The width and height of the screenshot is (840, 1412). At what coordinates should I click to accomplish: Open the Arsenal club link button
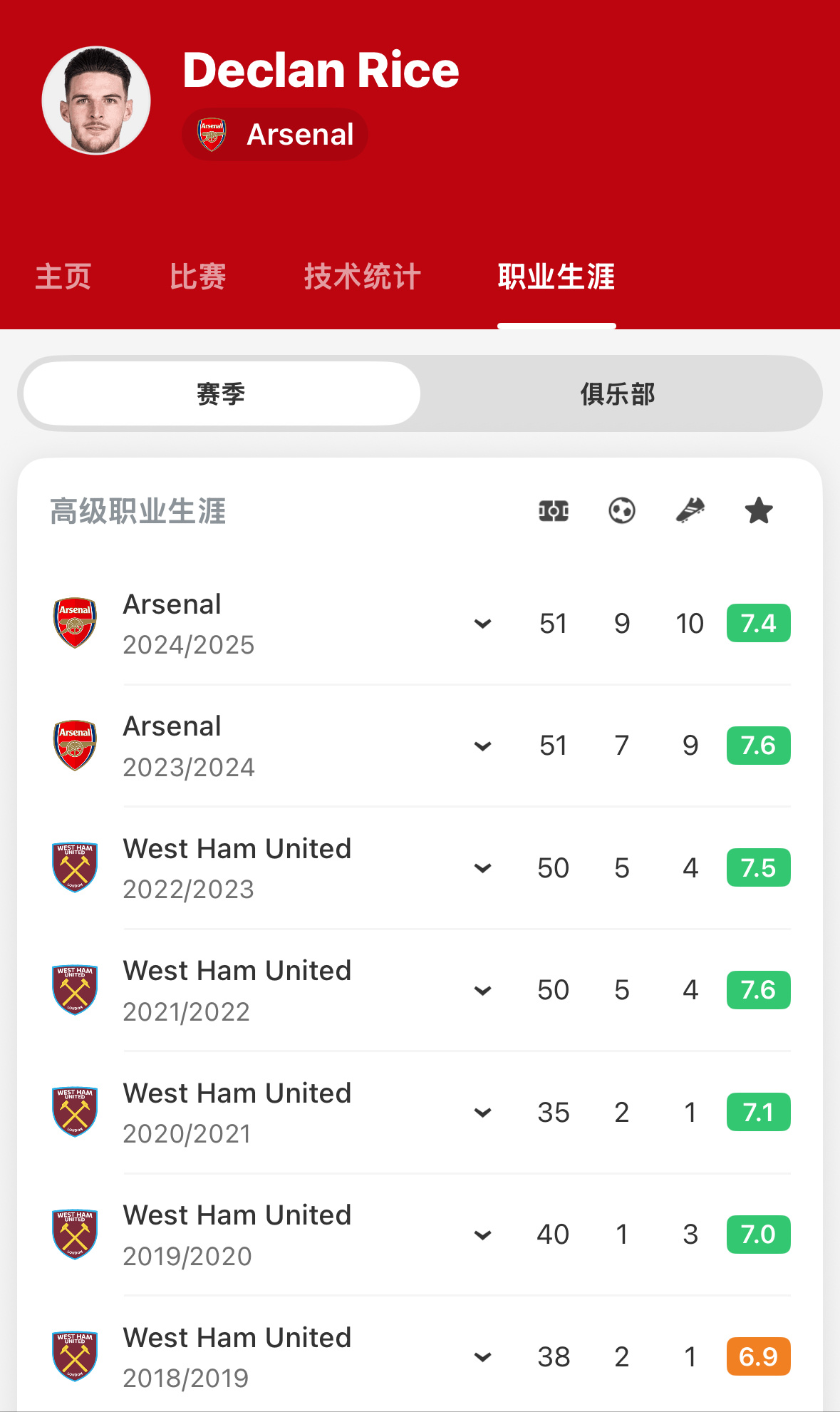275,134
